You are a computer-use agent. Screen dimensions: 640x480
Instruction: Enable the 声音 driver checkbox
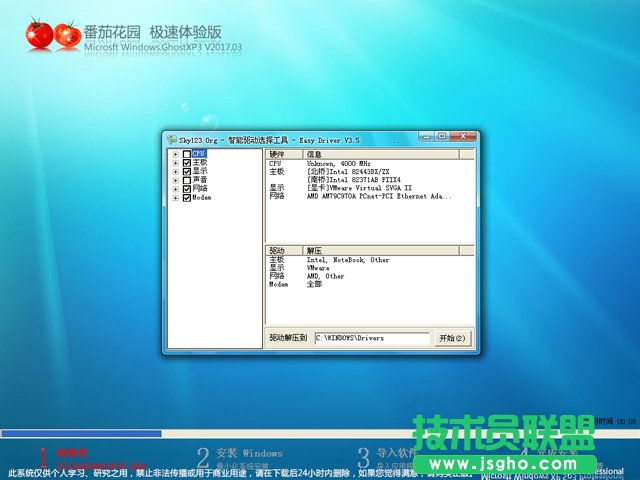(187, 180)
